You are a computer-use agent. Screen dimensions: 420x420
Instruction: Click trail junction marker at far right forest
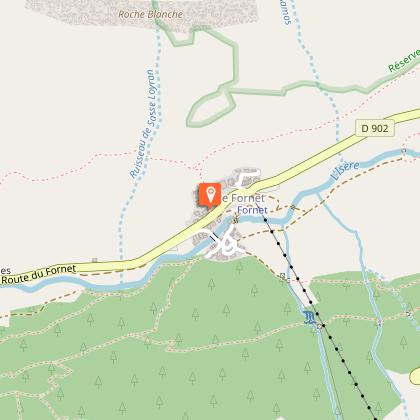(408, 314)
